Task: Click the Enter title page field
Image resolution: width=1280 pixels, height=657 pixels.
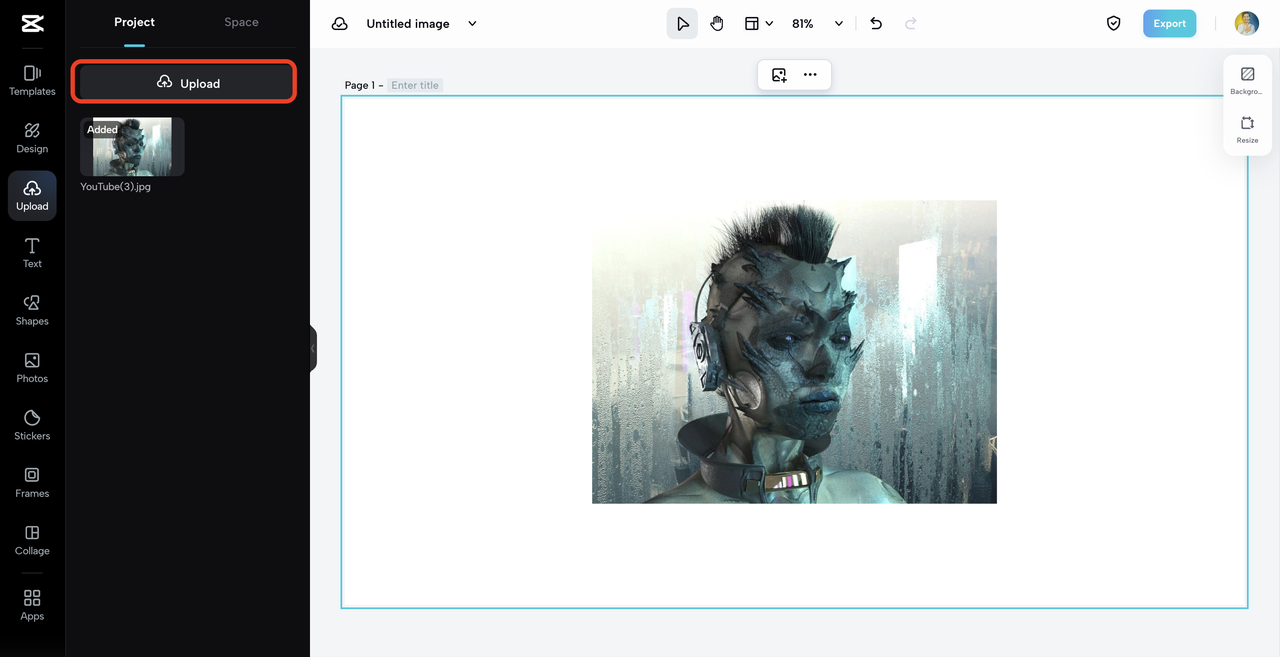Action: (415, 85)
